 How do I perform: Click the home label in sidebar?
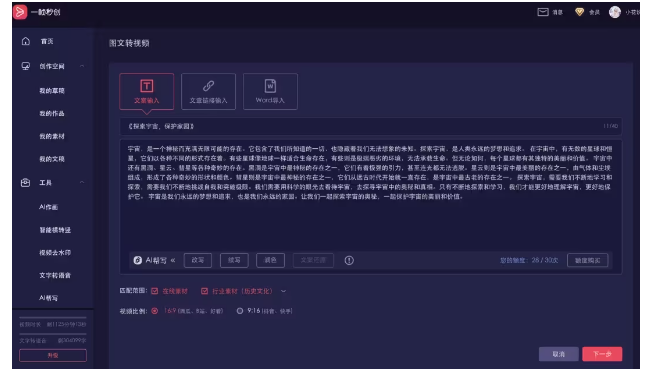47,41
